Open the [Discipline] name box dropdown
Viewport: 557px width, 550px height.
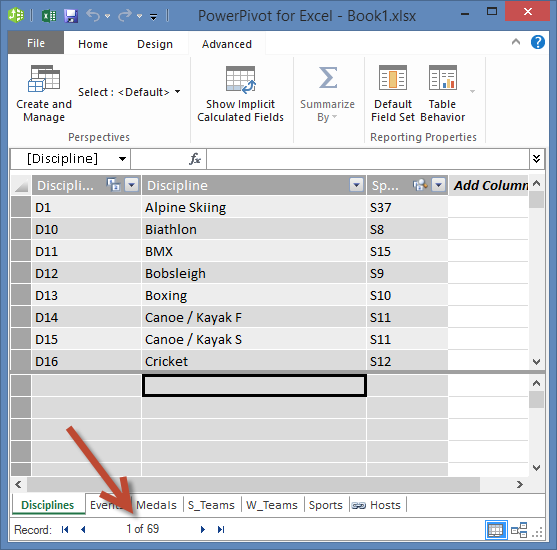[122, 159]
